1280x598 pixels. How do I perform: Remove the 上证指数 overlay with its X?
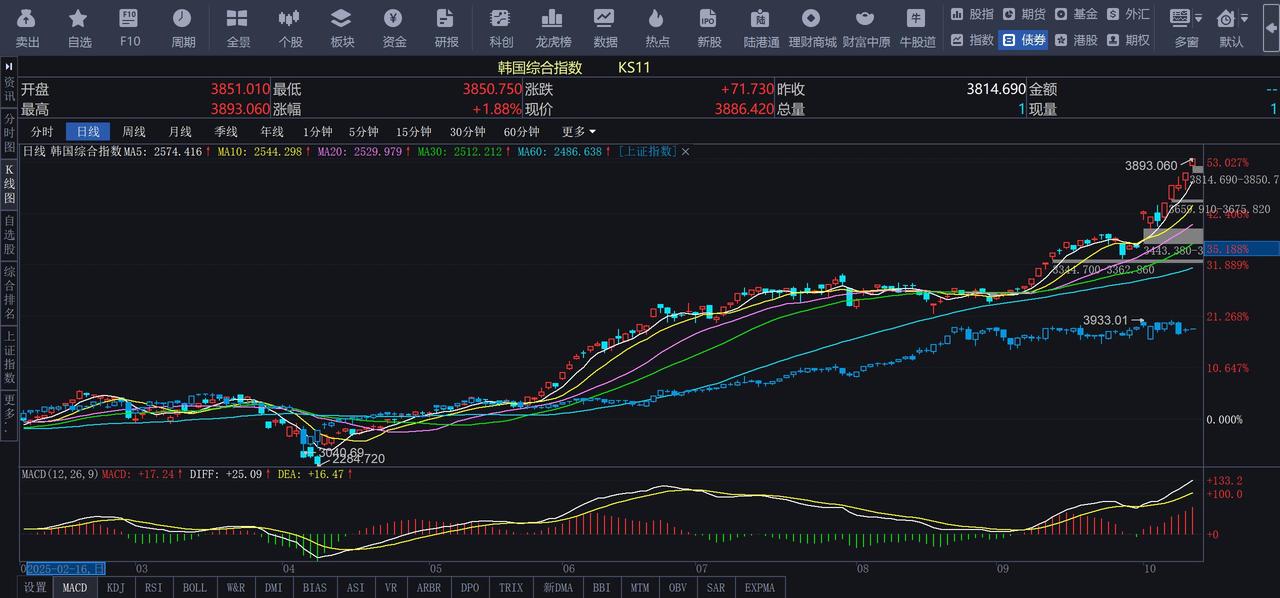click(x=686, y=152)
